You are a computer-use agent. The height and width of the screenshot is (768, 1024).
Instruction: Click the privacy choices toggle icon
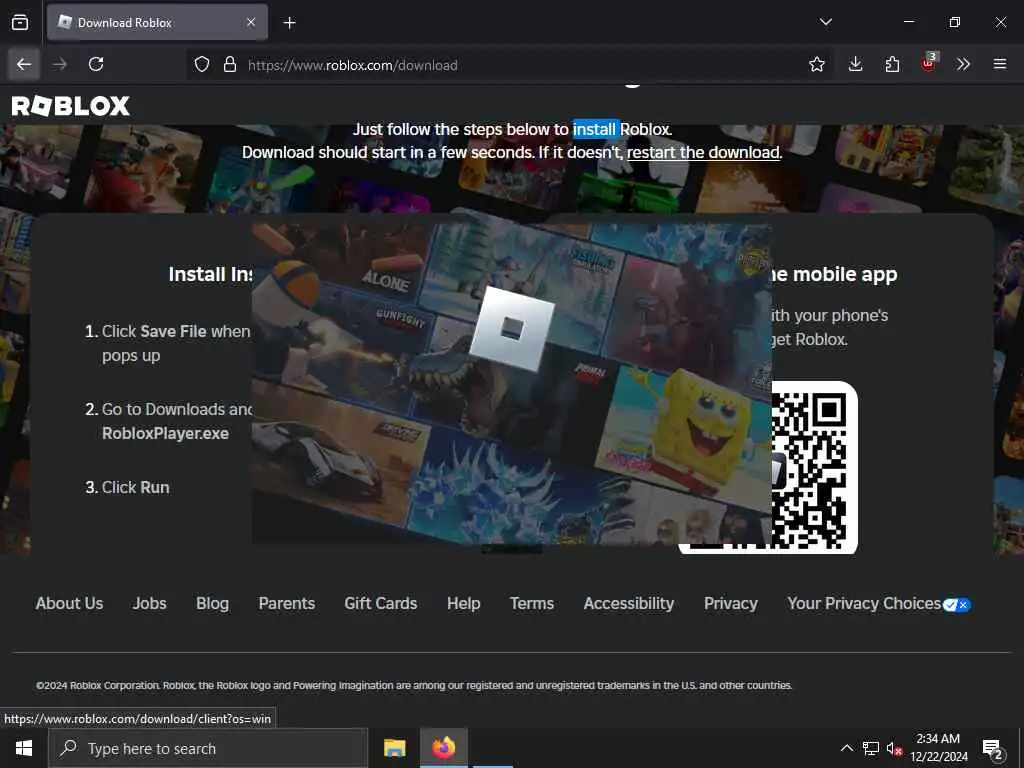click(x=957, y=605)
